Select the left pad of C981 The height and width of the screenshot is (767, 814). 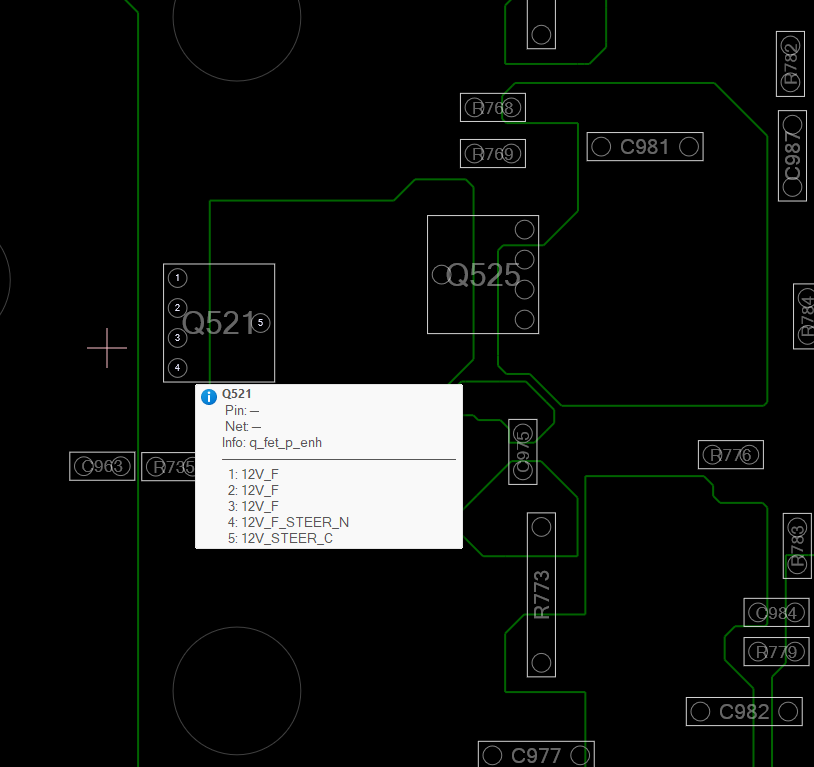click(601, 147)
